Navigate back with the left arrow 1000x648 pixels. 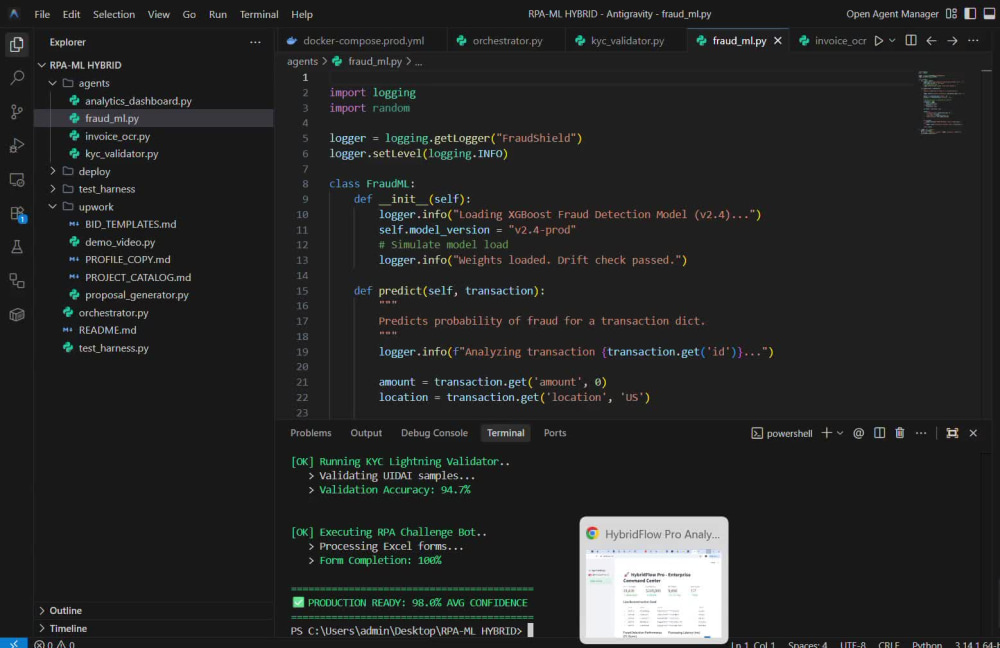[x=931, y=40]
